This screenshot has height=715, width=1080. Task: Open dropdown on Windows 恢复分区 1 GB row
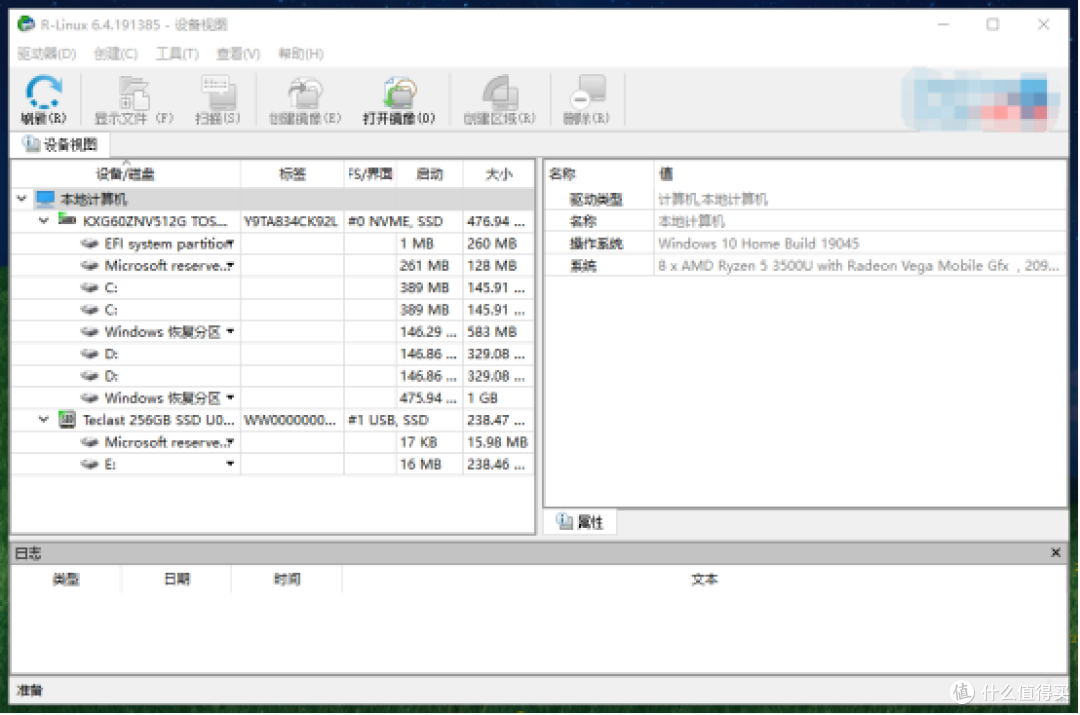coord(230,397)
